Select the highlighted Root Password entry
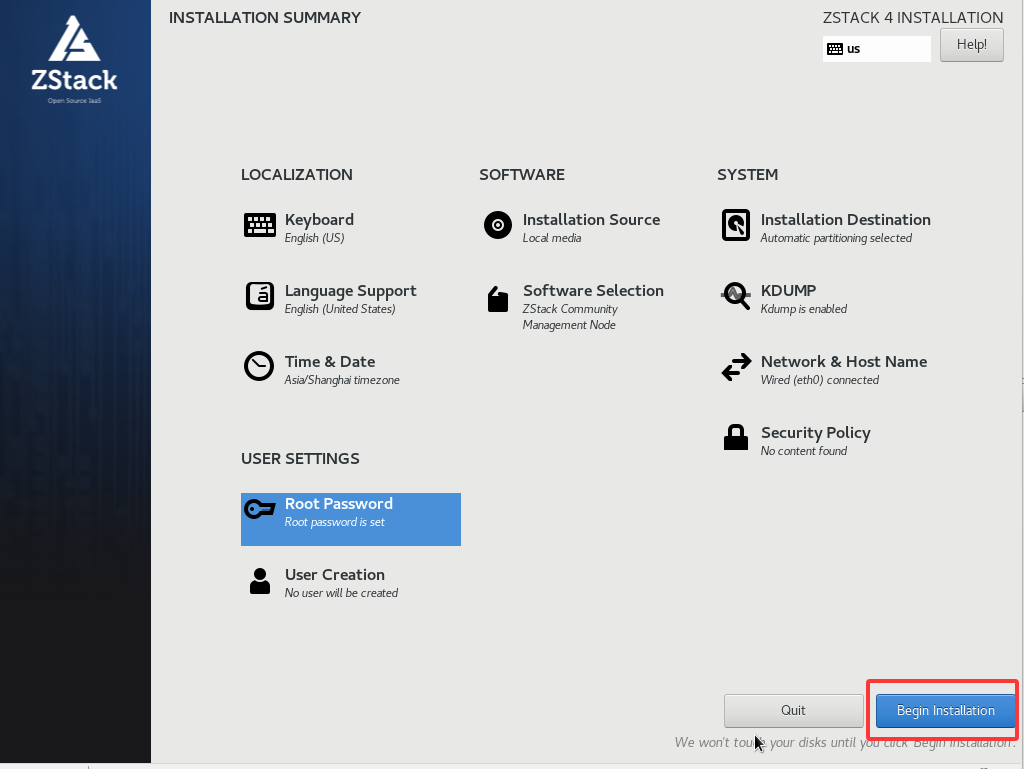The image size is (1024, 769). click(x=351, y=519)
